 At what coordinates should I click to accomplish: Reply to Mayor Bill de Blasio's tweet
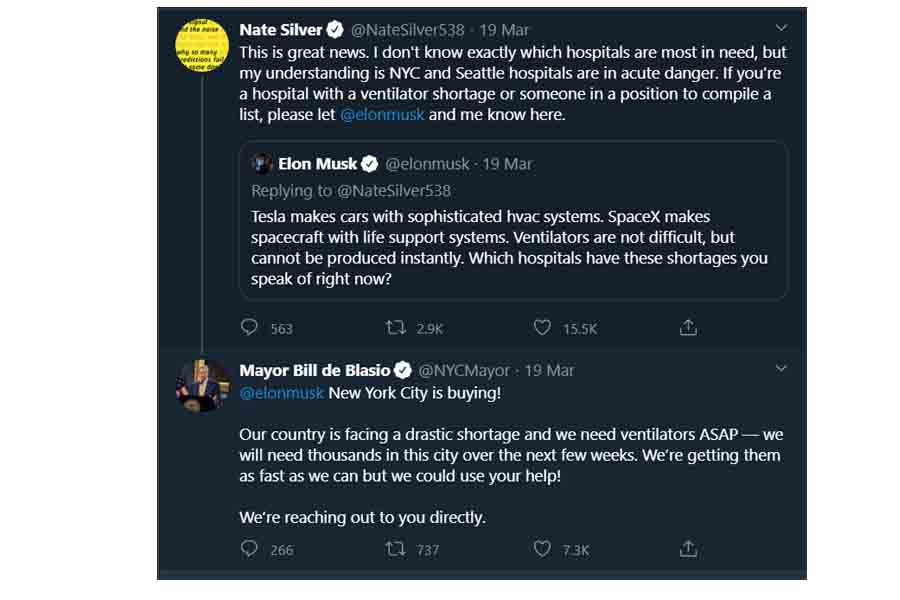pyautogui.click(x=250, y=549)
